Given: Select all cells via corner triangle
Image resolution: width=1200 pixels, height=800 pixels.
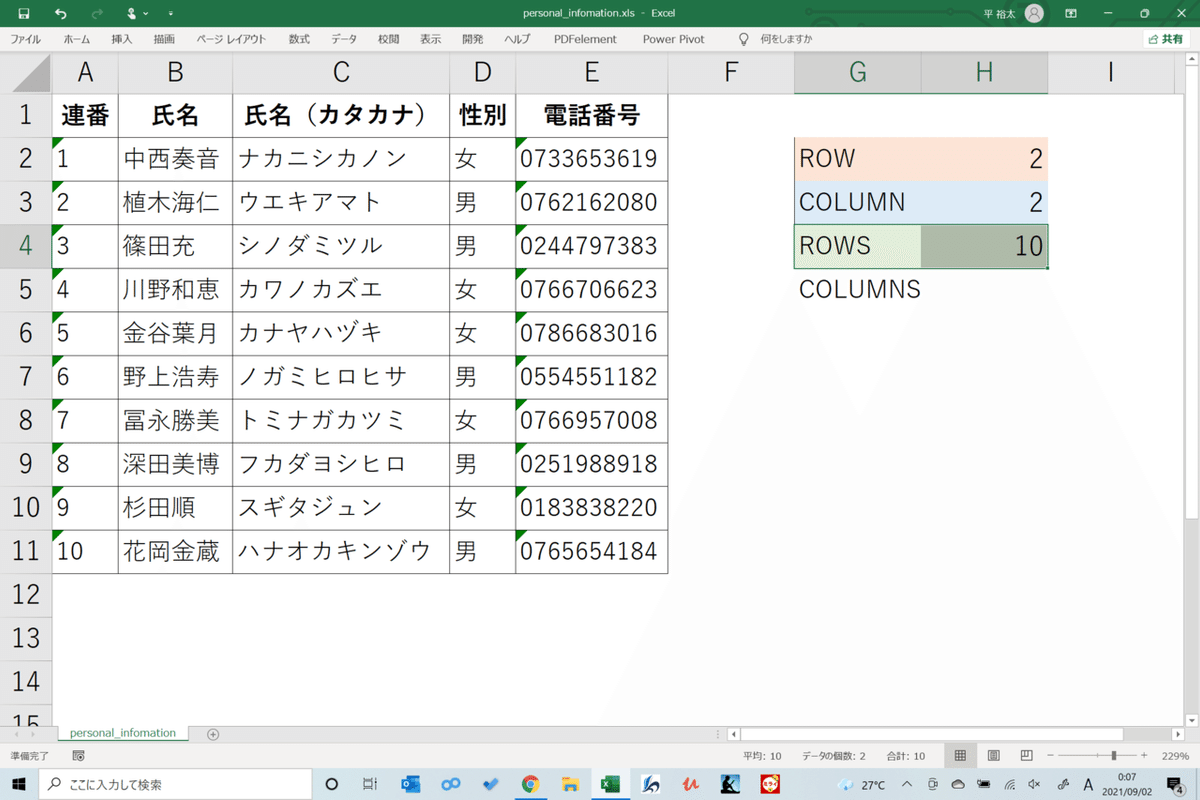Looking at the screenshot, I should pos(25,72).
